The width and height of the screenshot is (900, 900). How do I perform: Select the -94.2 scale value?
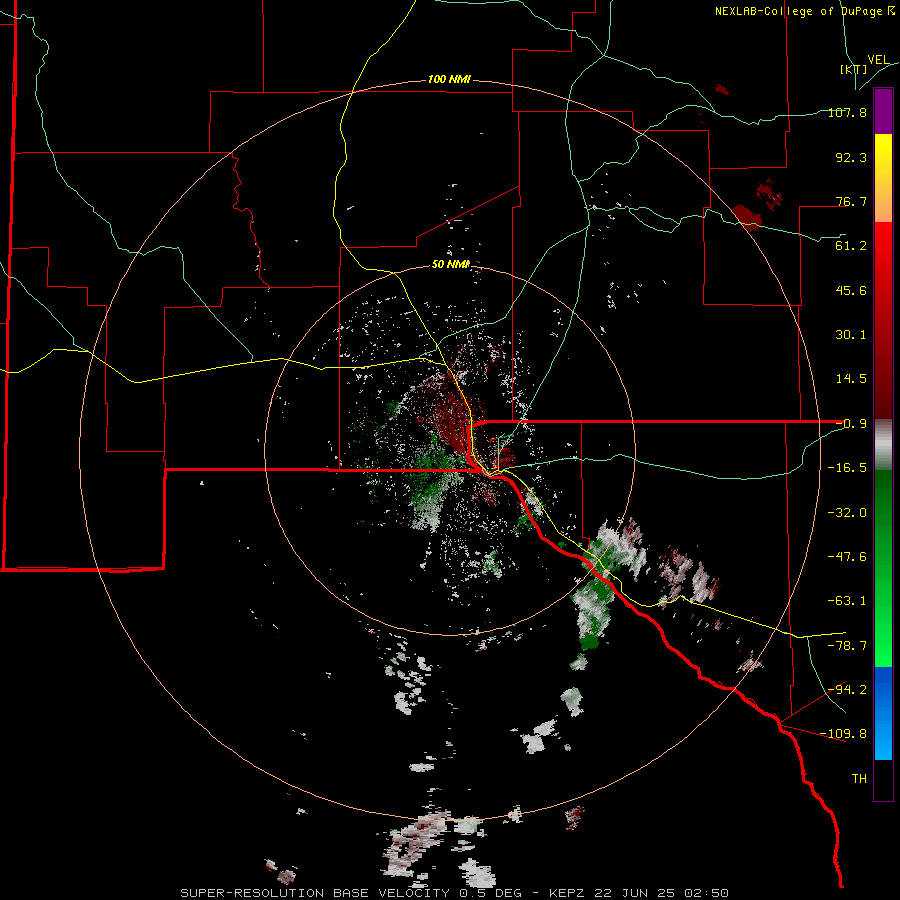[x=847, y=689]
